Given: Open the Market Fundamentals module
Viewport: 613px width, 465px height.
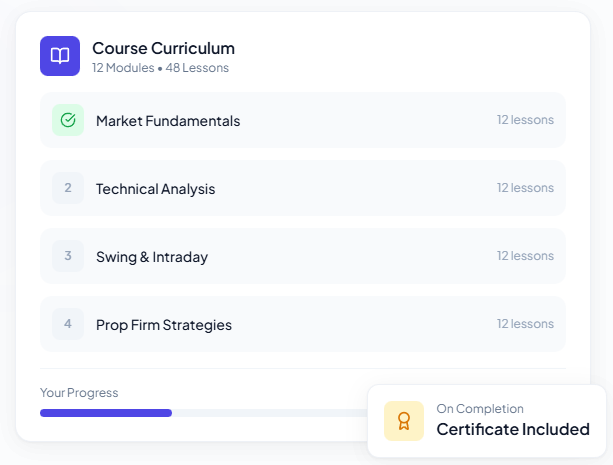Looking at the screenshot, I should pyautogui.click(x=168, y=121).
